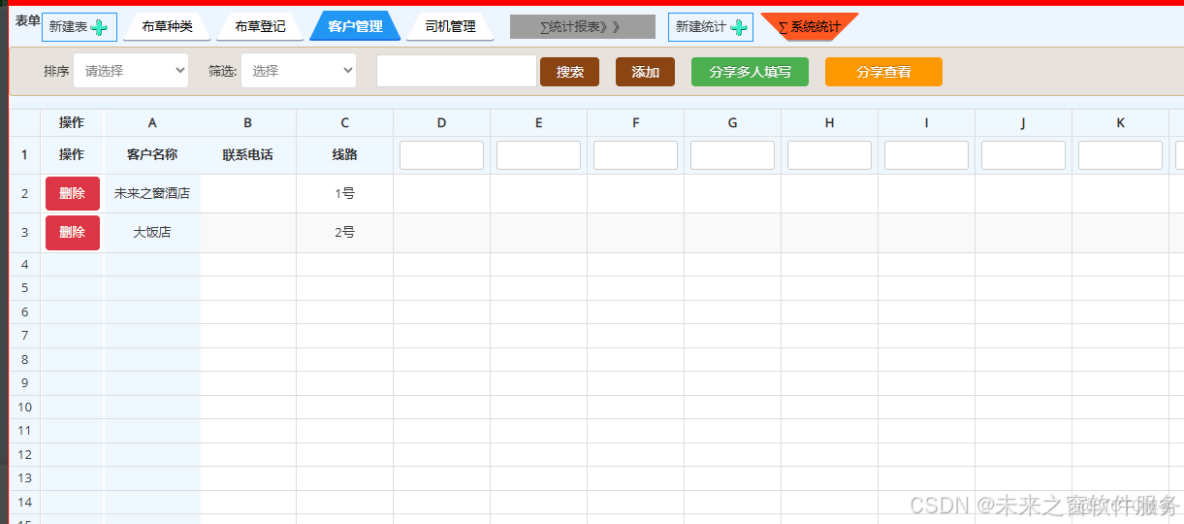Click the 线路 header cell
The height and width of the screenshot is (524, 1184).
pyautogui.click(x=344, y=155)
